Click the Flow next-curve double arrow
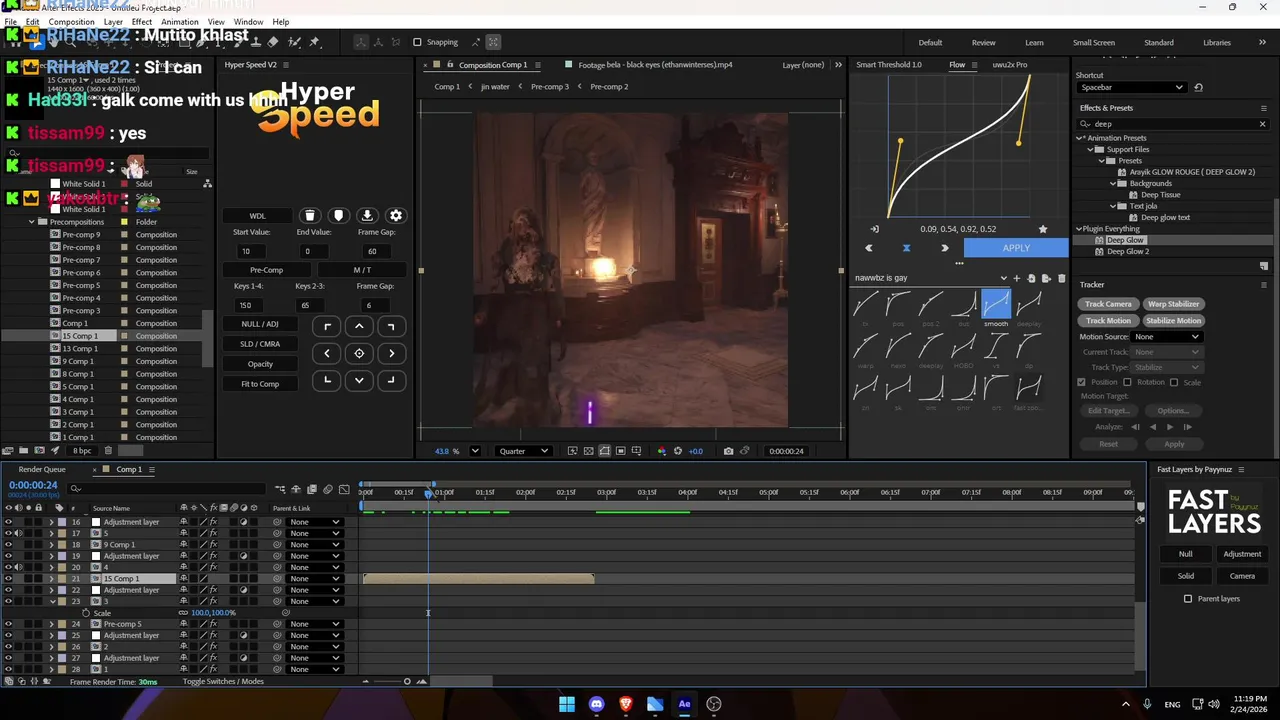This screenshot has height=720, width=1280. (945, 248)
